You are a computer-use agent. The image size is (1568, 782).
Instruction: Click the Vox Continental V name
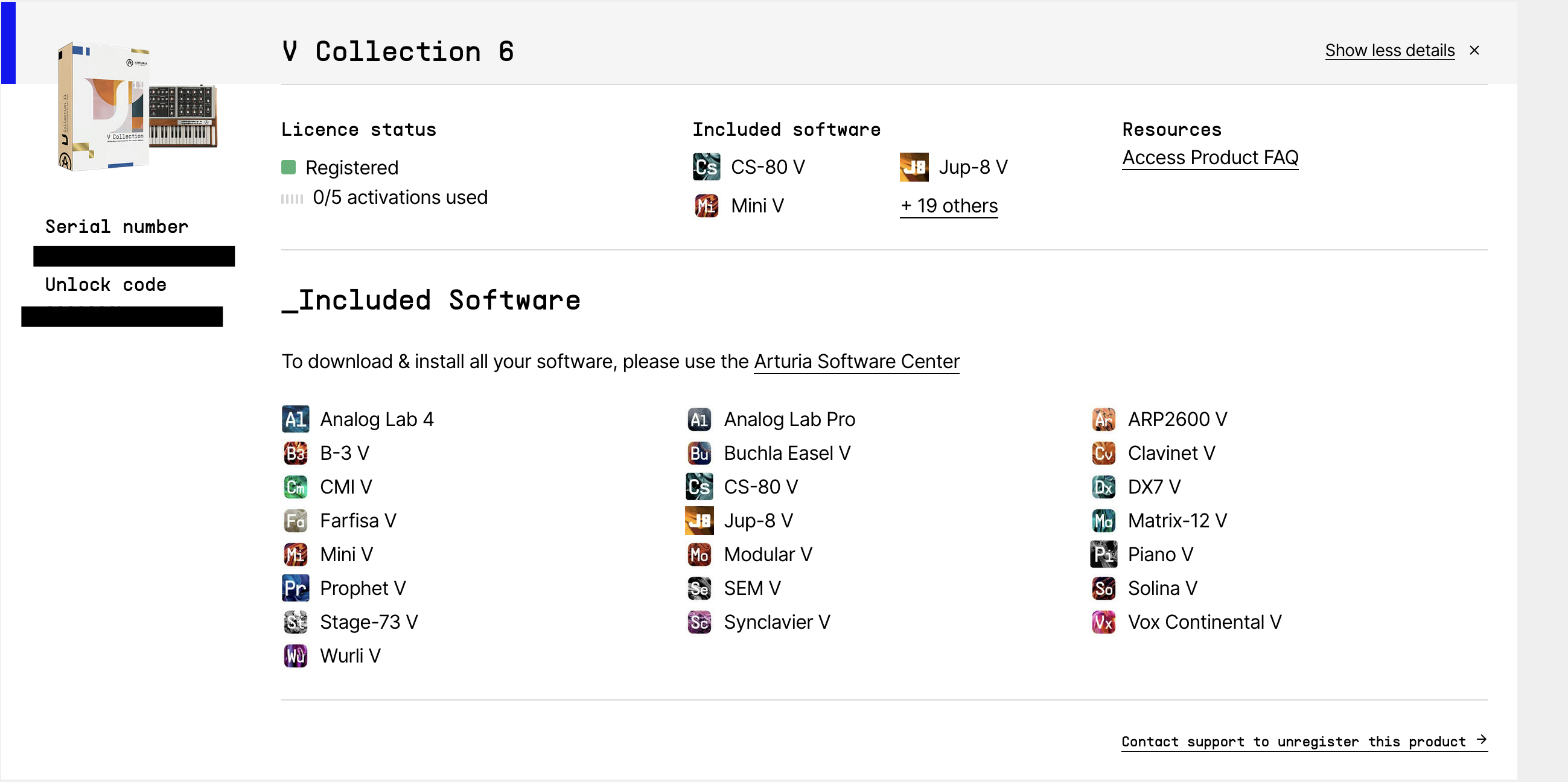click(x=1205, y=622)
